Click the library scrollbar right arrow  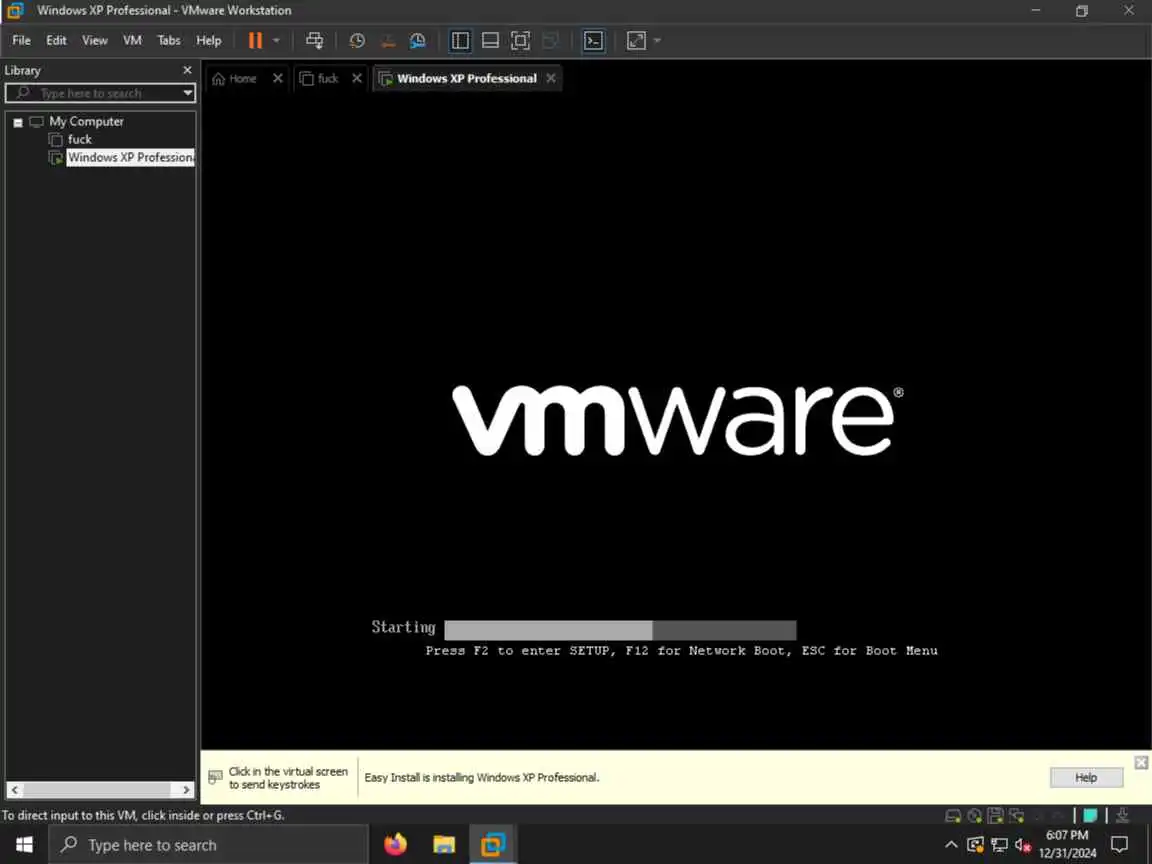click(186, 790)
